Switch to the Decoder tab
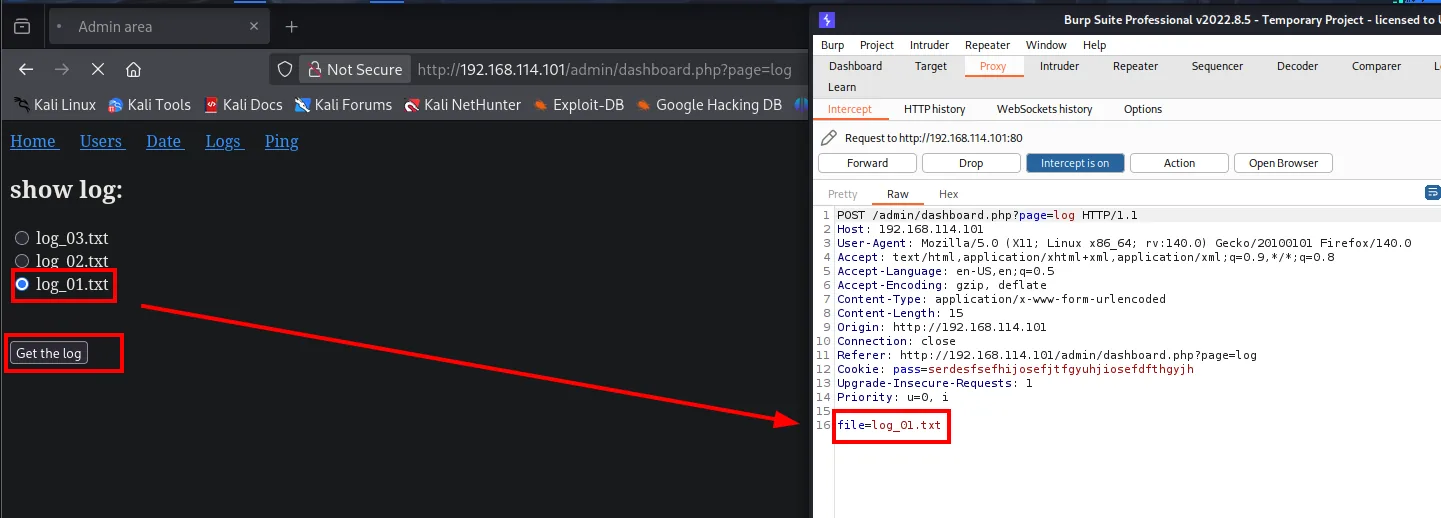1441x518 pixels. [x=1297, y=66]
